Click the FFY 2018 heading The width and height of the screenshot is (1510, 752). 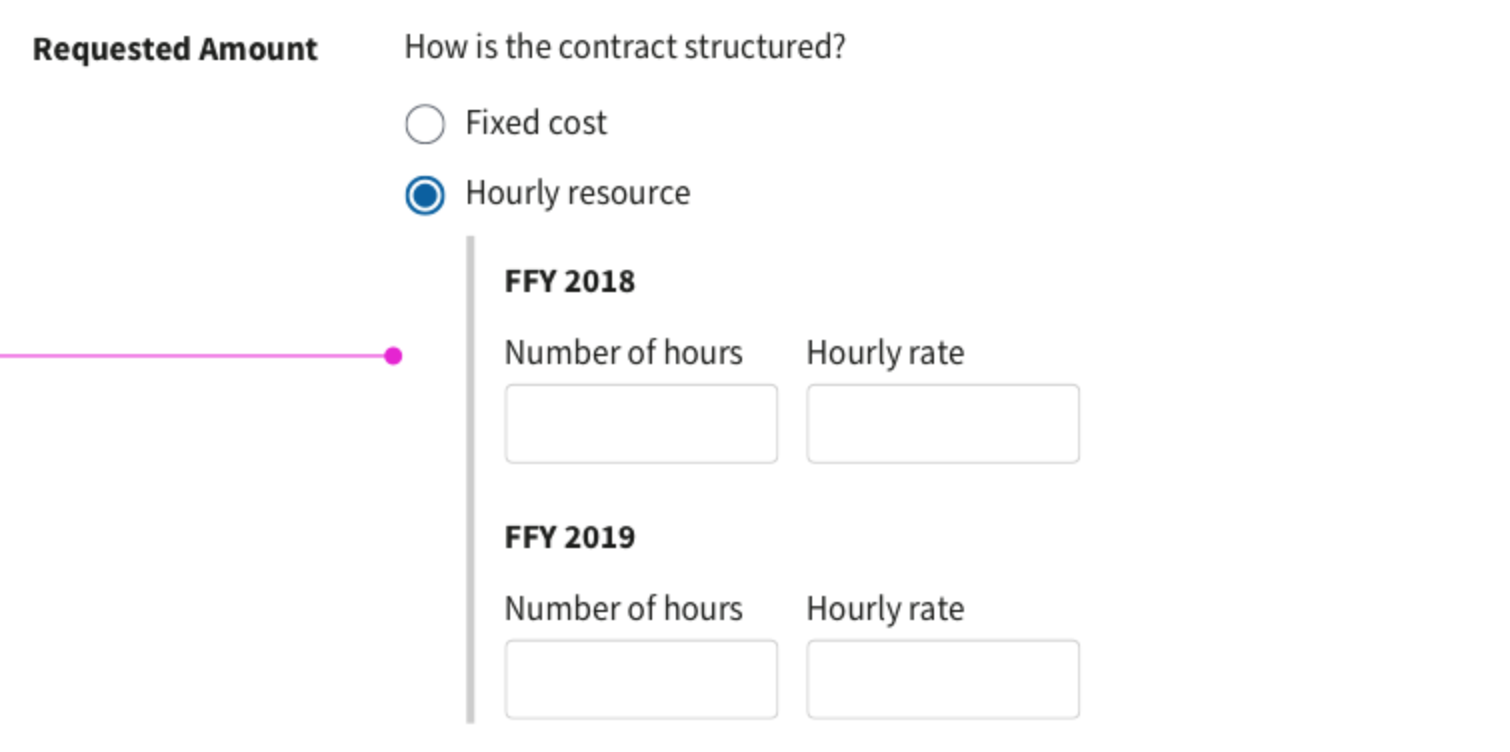pos(569,281)
